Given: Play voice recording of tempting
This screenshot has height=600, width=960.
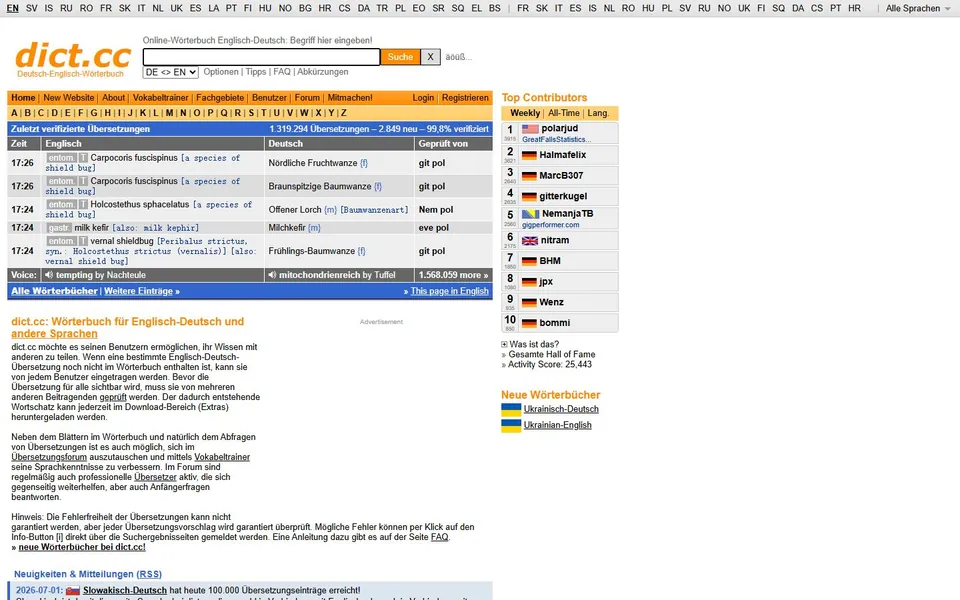Looking at the screenshot, I should pos(49,275).
